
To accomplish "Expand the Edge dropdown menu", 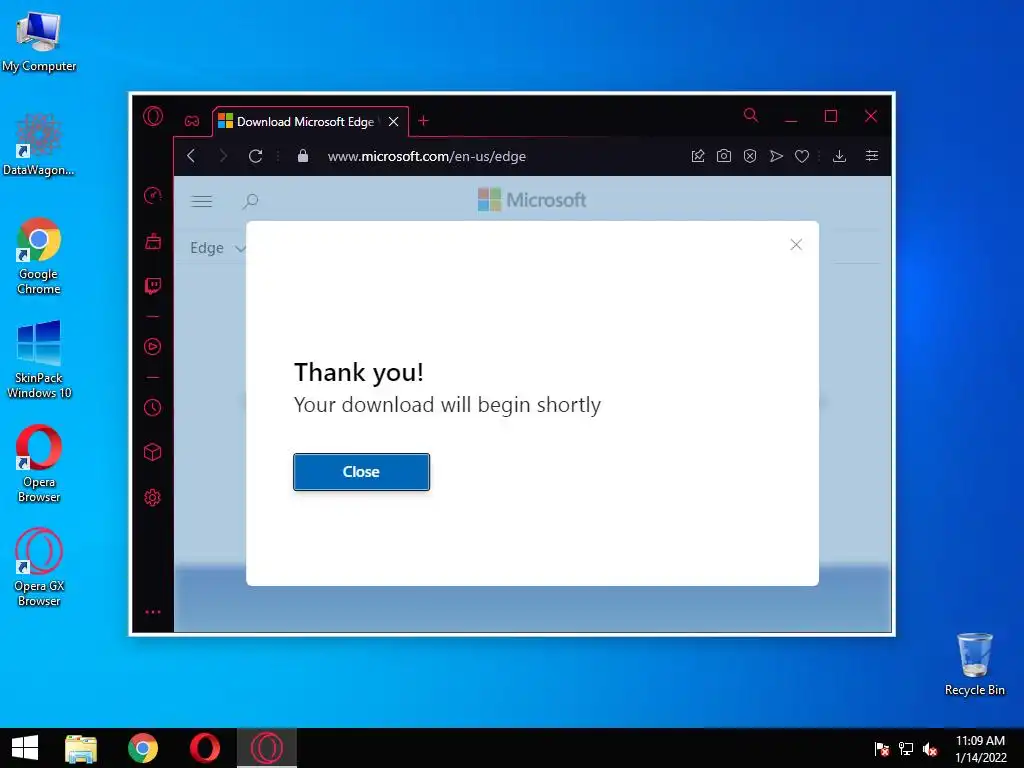I will coord(217,248).
